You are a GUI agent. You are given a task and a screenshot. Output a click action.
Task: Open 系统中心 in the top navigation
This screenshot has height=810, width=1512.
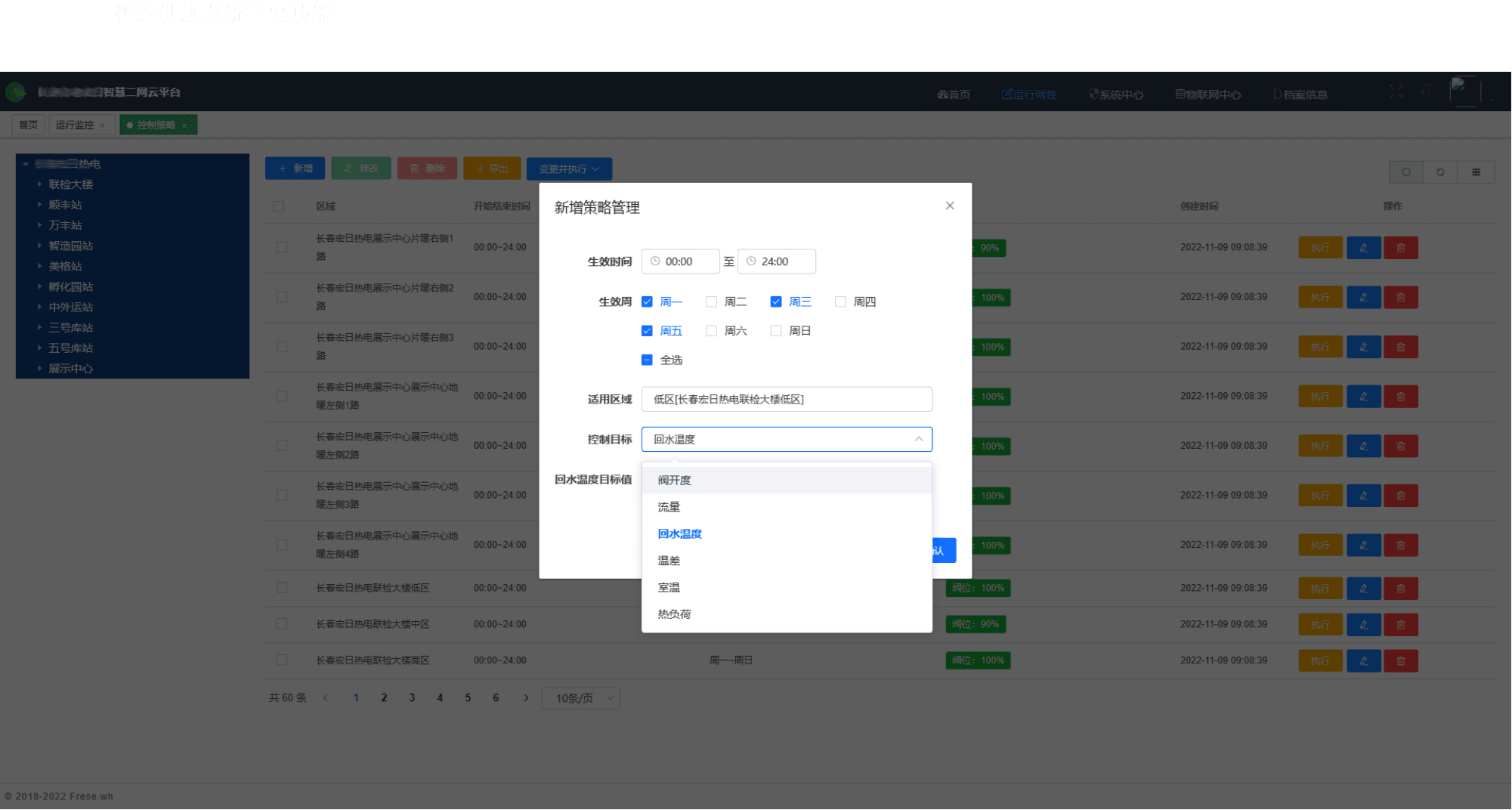[1116, 94]
